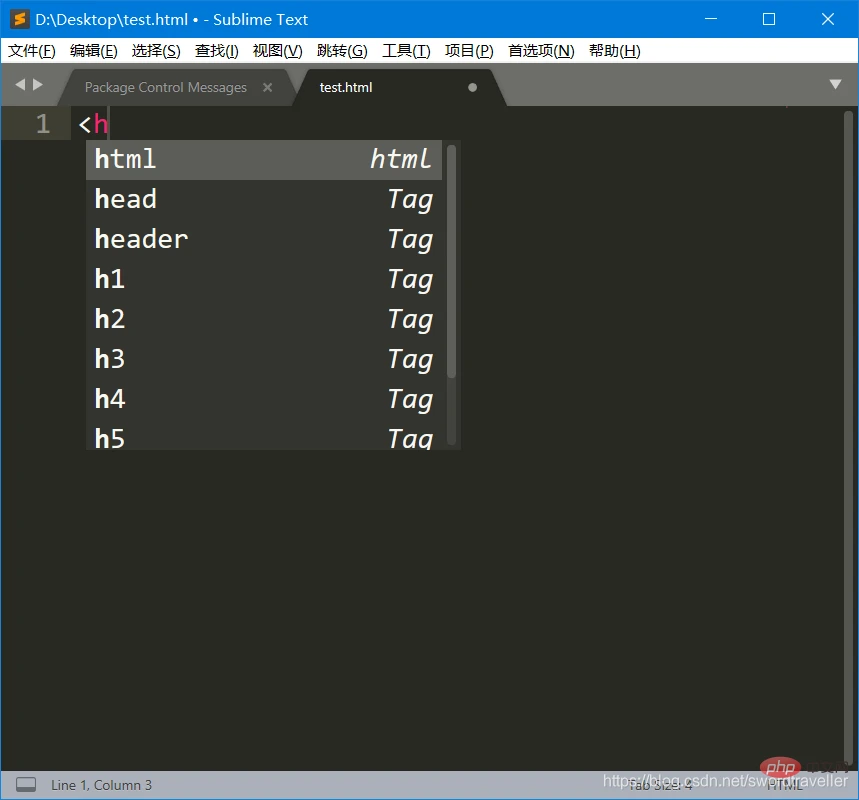Choose the html autocomplete suggestion
This screenshot has width=859, height=800.
click(264, 159)
